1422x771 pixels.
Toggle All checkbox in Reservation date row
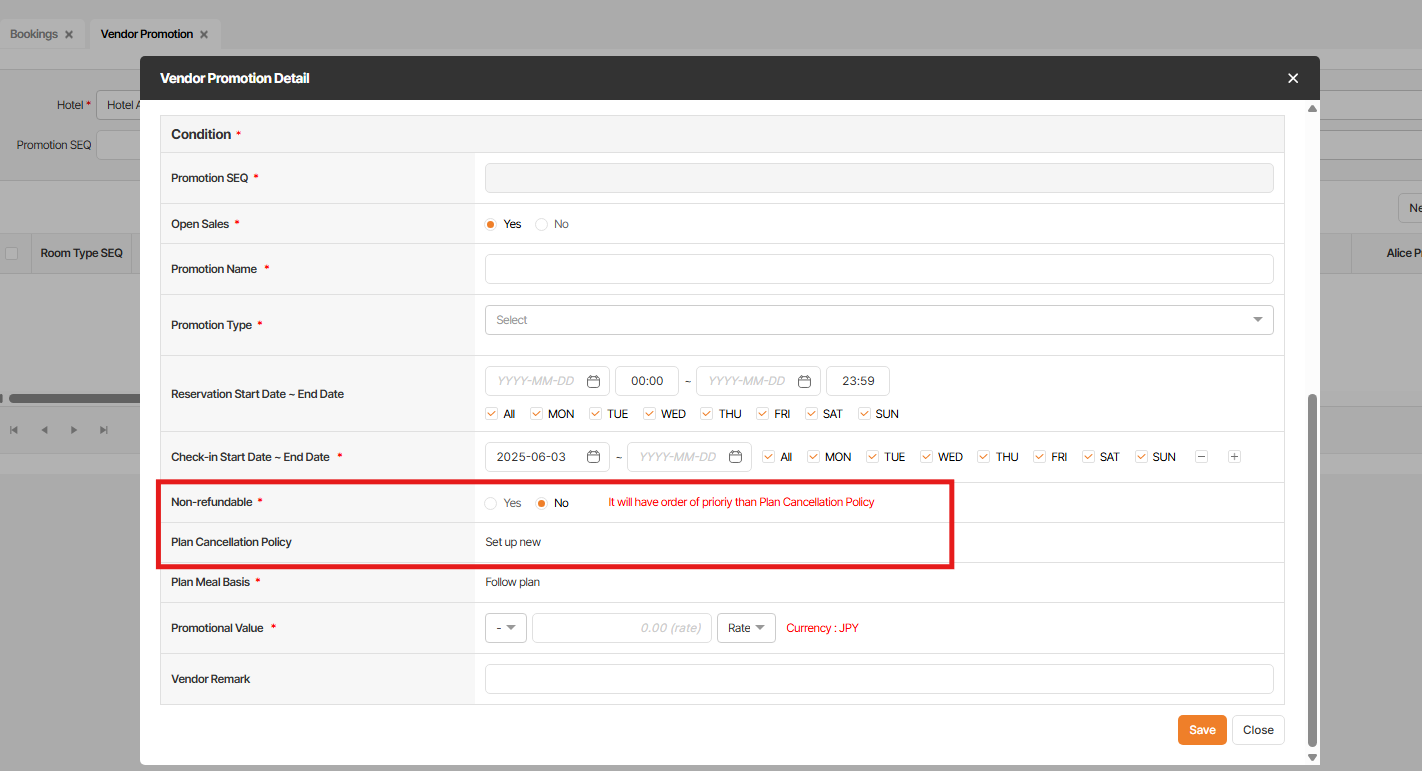[491, 414]
